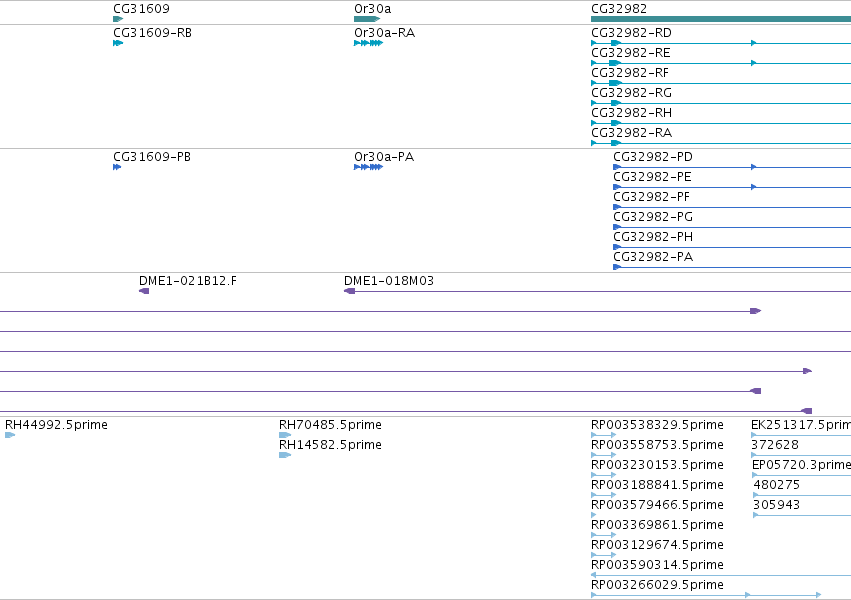The image size is (851, 600).
Task: Click the CG32982-RF transcript label
Action: pyautogui.click(x=630, y=73)
